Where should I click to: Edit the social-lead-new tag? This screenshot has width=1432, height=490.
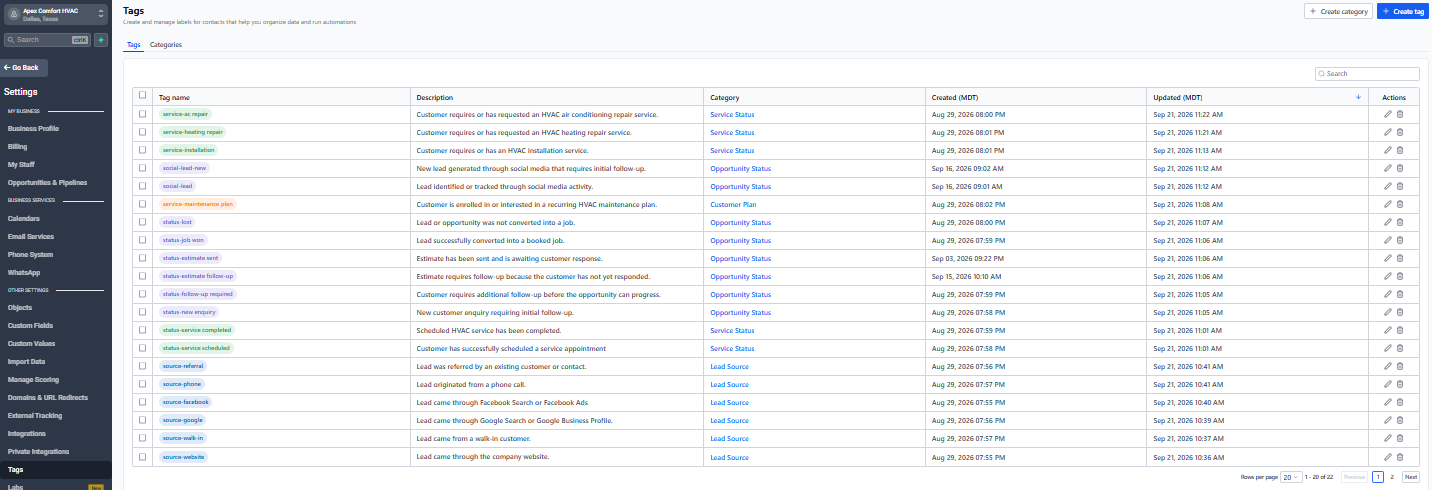coord(1388,168)
